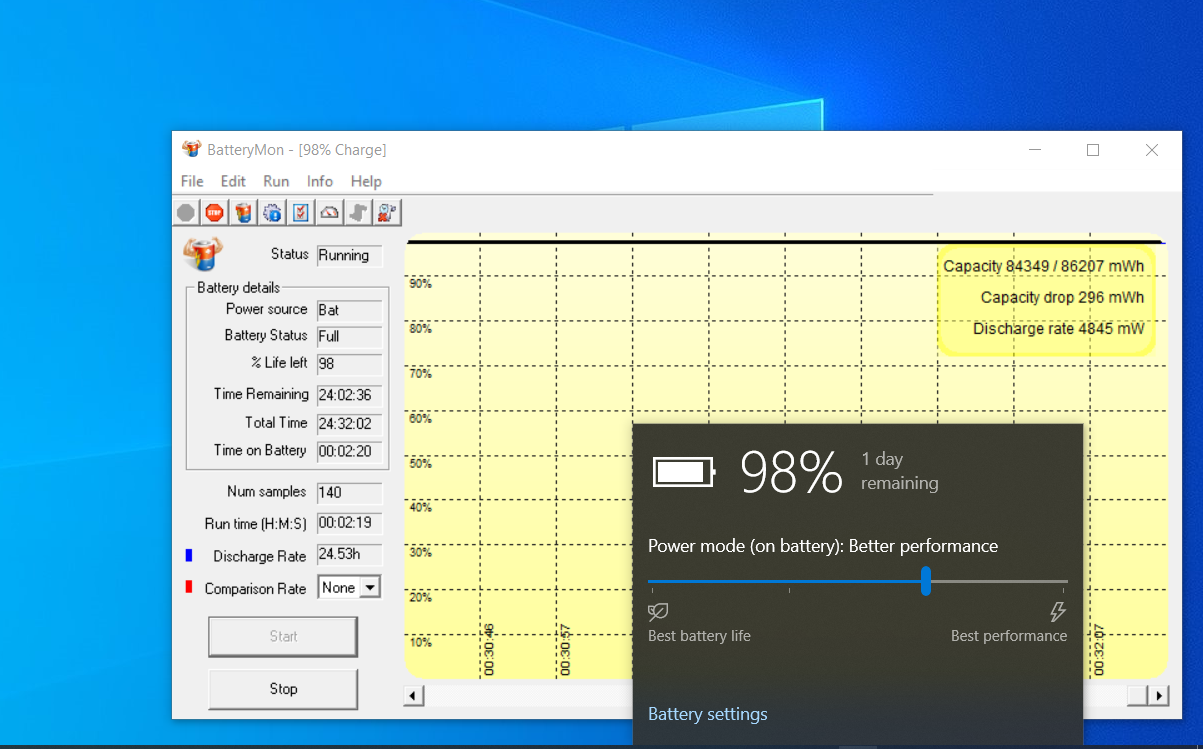
Task: Click the 50% graph axis label
Action: (420, 464)
